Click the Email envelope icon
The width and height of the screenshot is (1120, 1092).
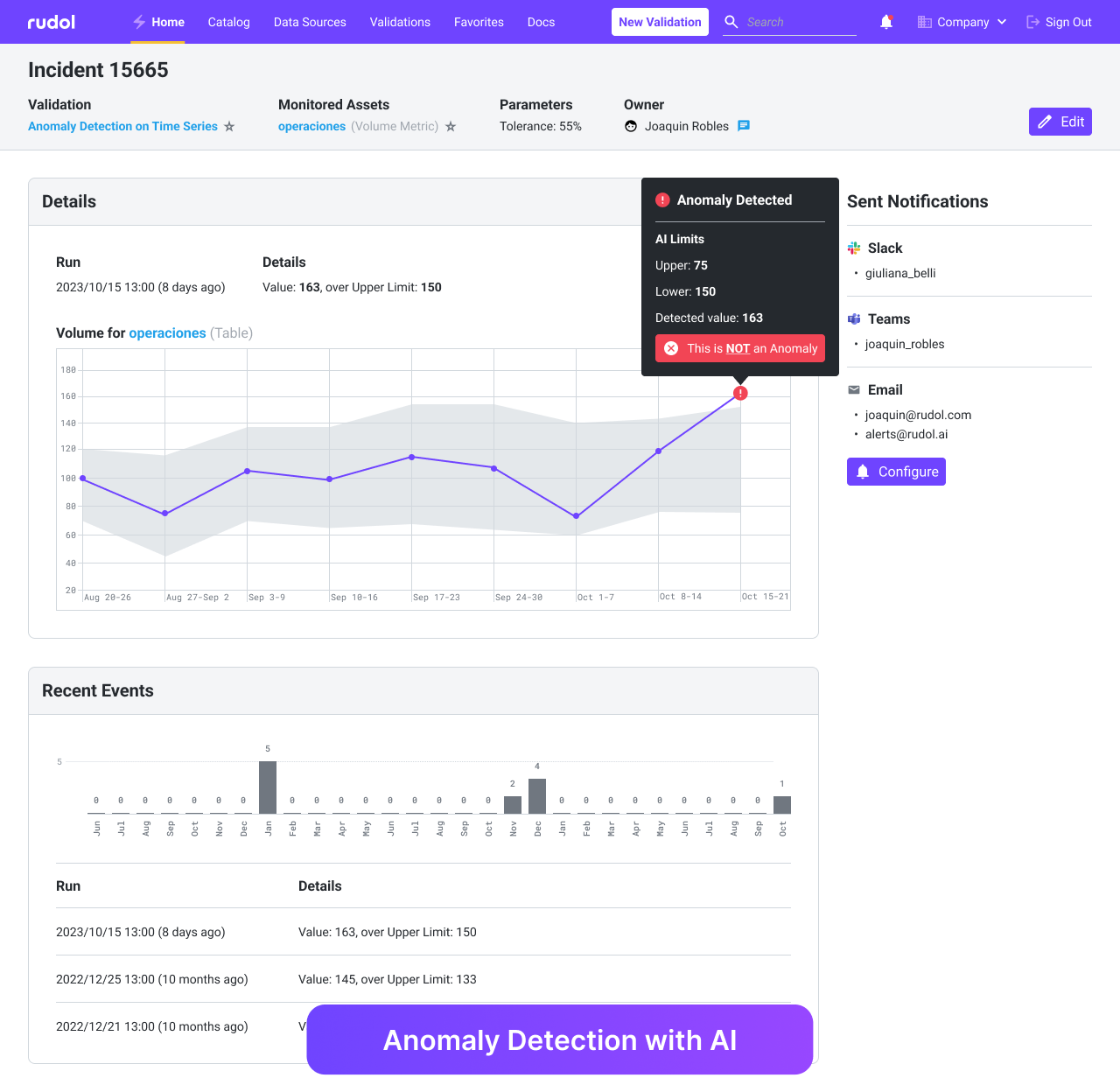pyautogui.click(x=854, y=389)
